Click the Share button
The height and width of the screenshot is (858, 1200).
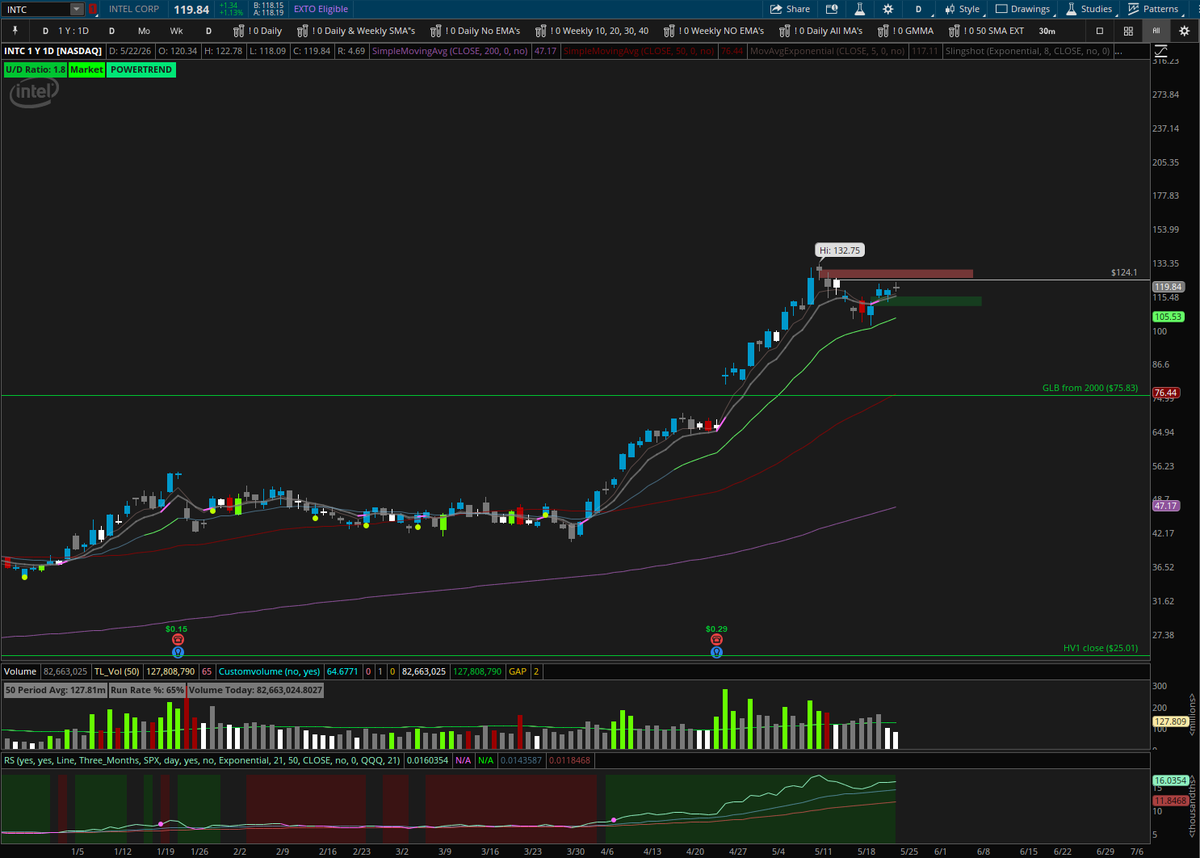[x=790, y=9]
